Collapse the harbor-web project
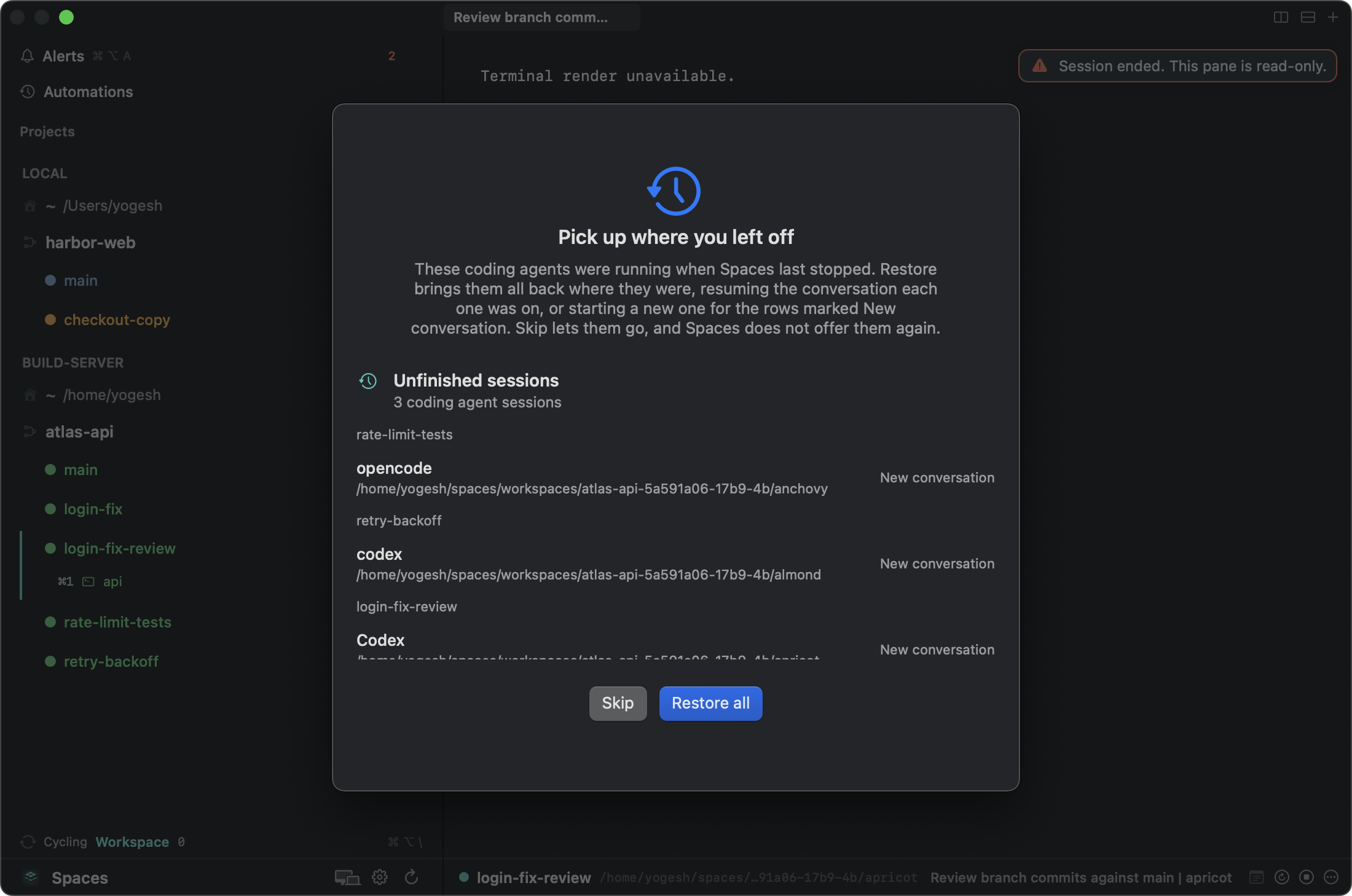This screenshot has width=1352, height=896. tap(29, 243)
